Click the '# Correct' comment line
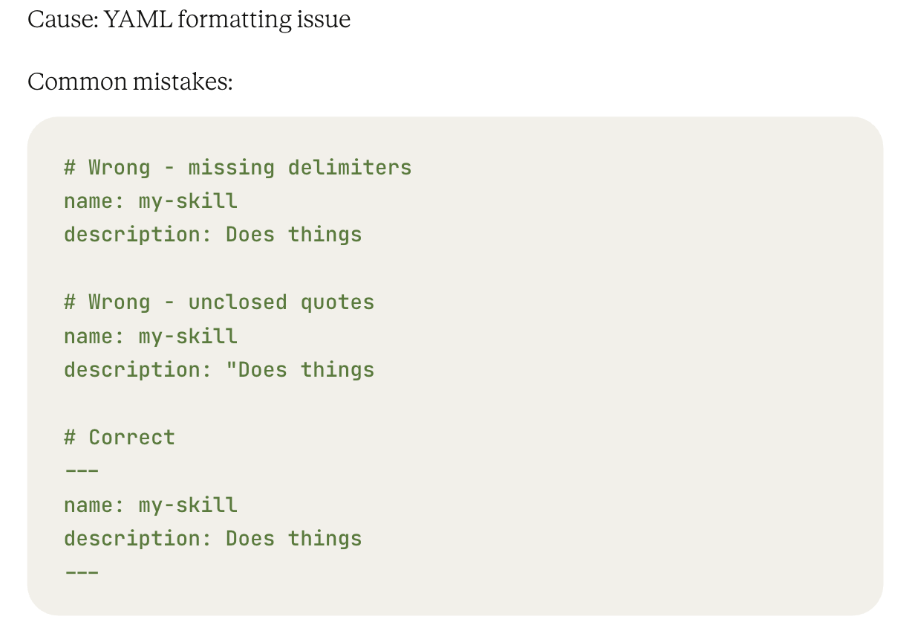 (x=119, y=438)
